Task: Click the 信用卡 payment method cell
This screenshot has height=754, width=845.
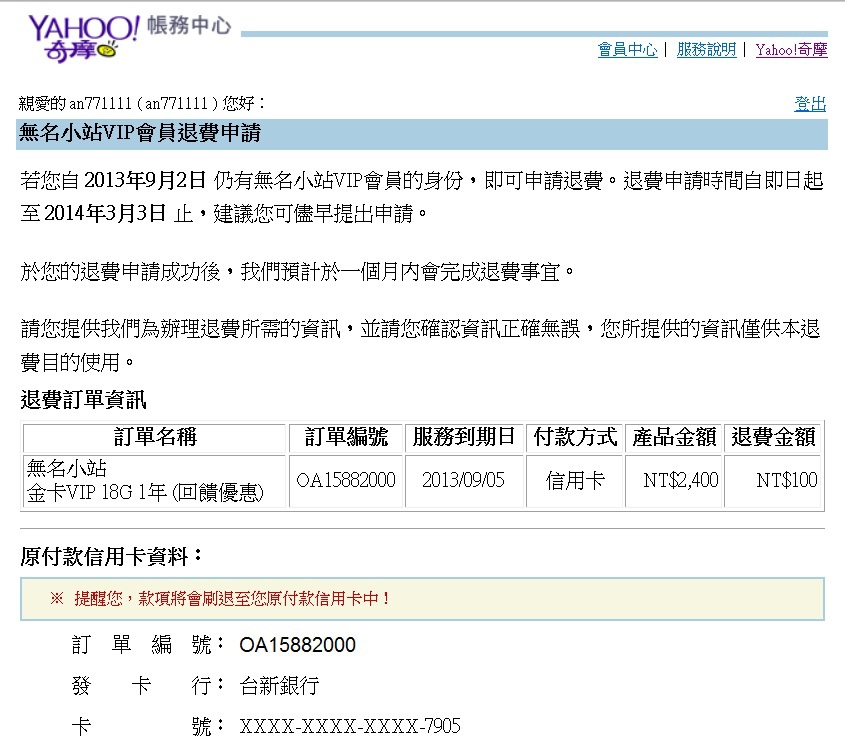Action: click(574, 481)
